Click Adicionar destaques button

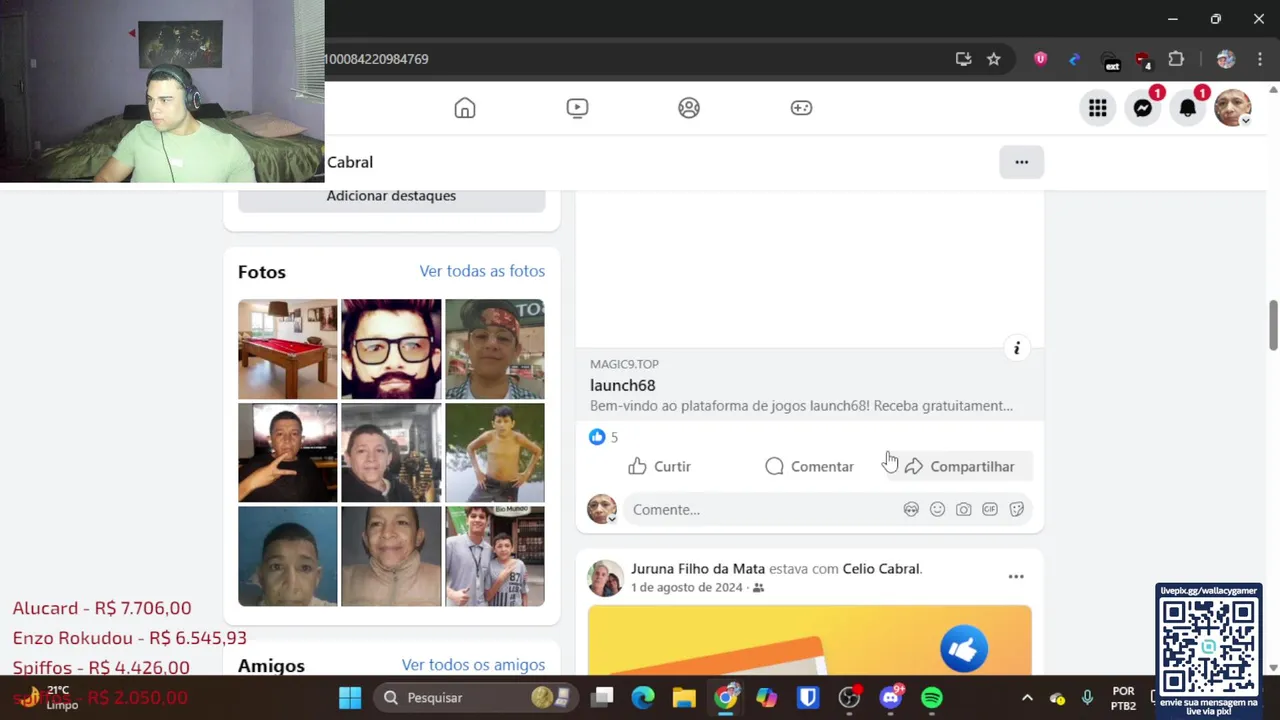[x=391, y=196]
